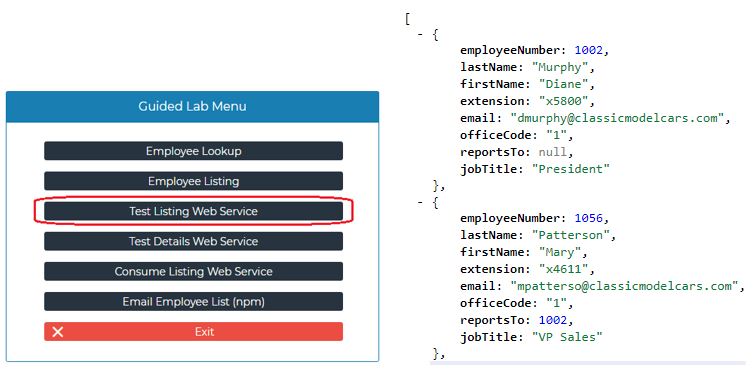Select the mpatterso@classicmodelcars.com email string
Screen dimensions: 756x369
click(624, 286)
